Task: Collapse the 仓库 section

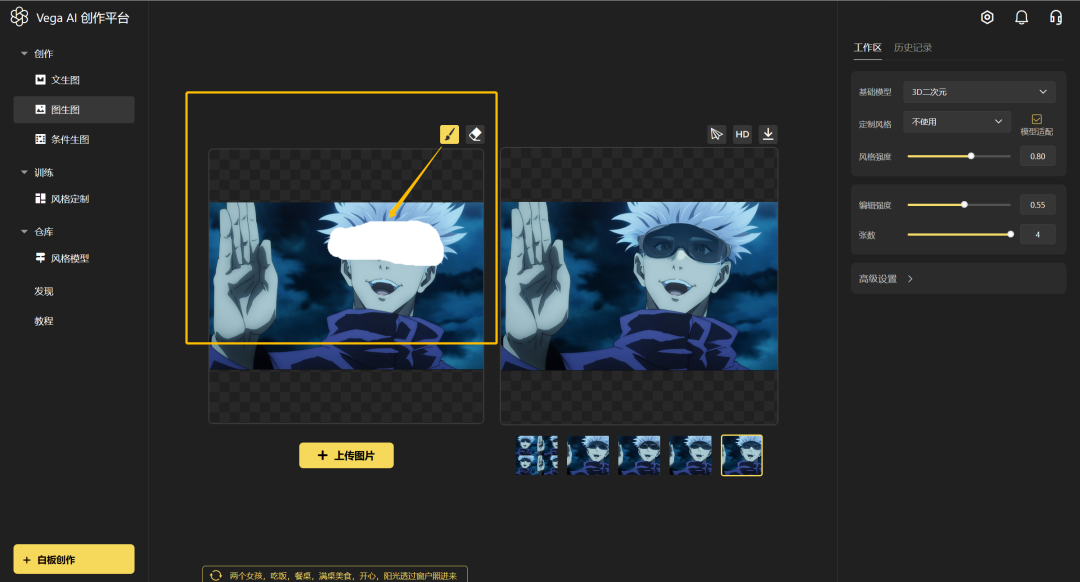Action: click(24, 232)
